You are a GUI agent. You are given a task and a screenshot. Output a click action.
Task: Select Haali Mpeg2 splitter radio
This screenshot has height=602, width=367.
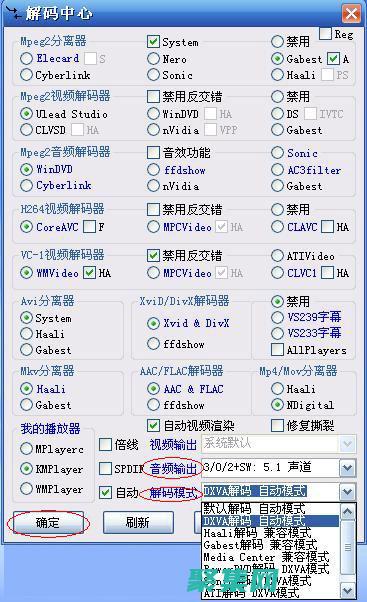point(277,75)
